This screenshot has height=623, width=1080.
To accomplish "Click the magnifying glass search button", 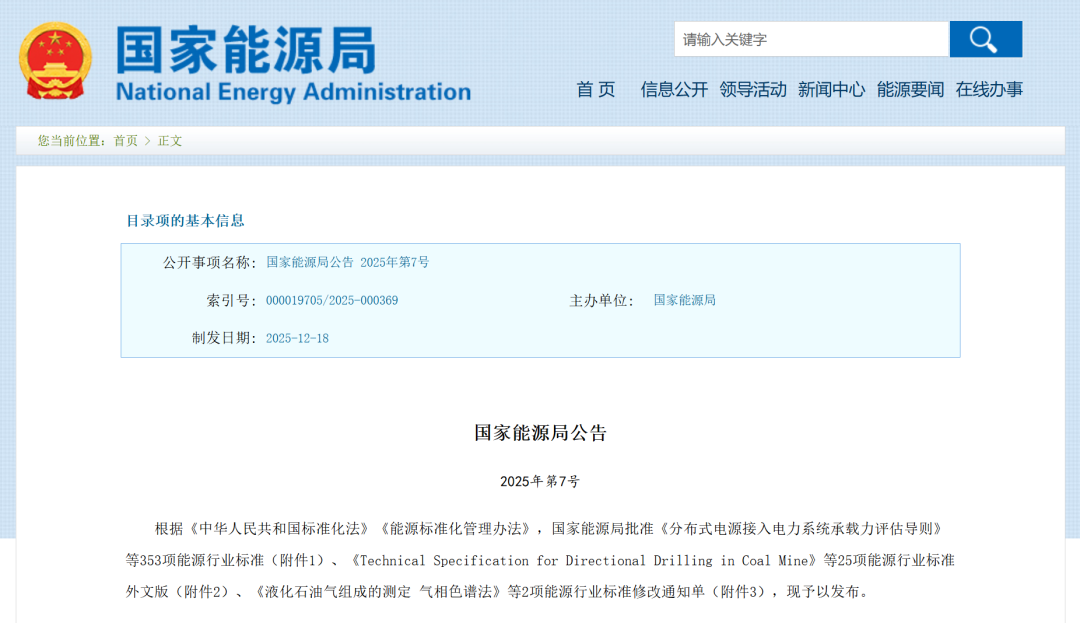I will 985,39.
